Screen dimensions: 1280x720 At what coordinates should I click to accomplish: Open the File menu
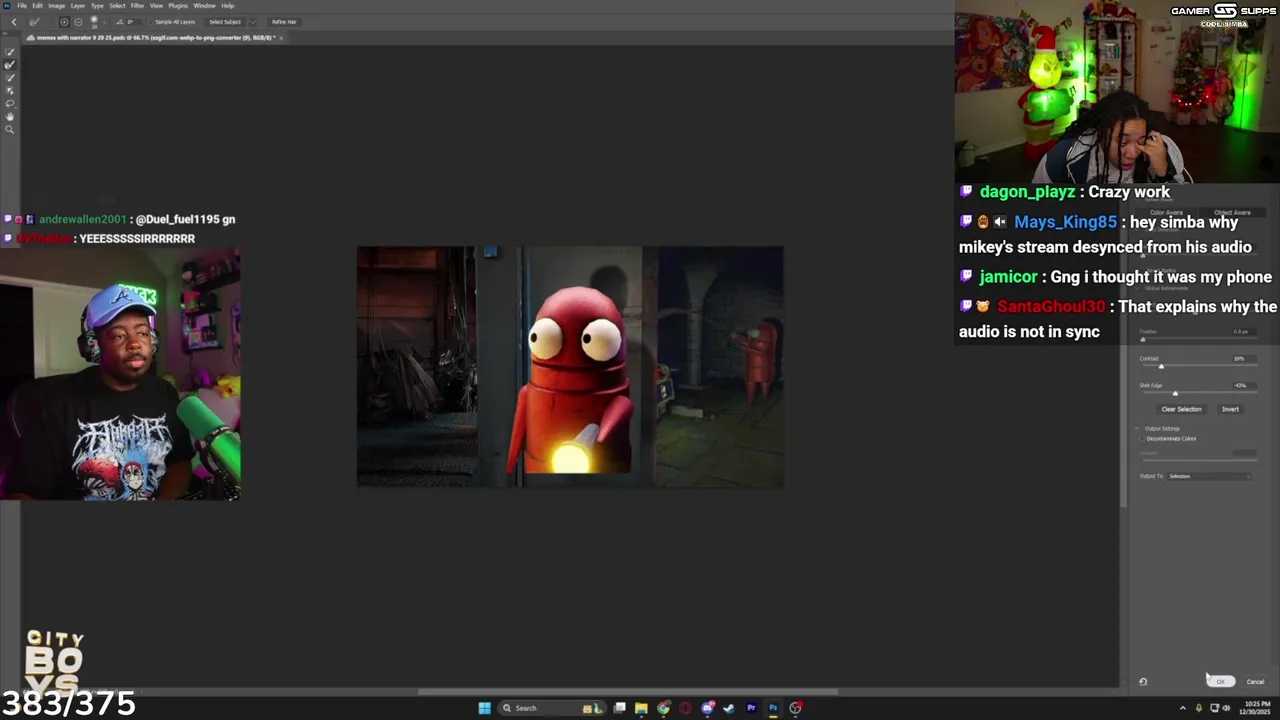pyautogui.click(x=22, y=5)
